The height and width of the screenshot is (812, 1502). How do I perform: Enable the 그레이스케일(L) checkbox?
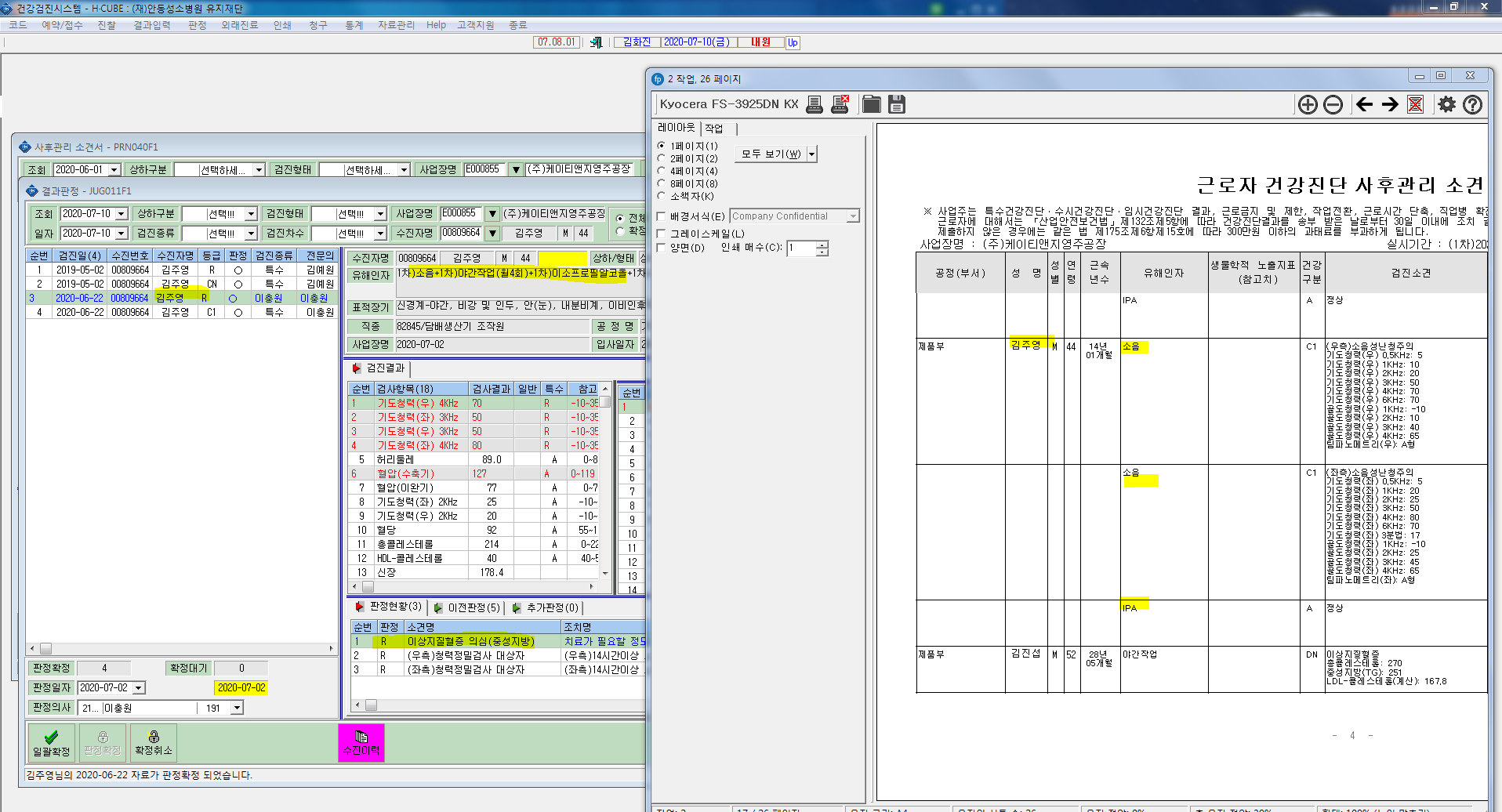tap(662, 234)
